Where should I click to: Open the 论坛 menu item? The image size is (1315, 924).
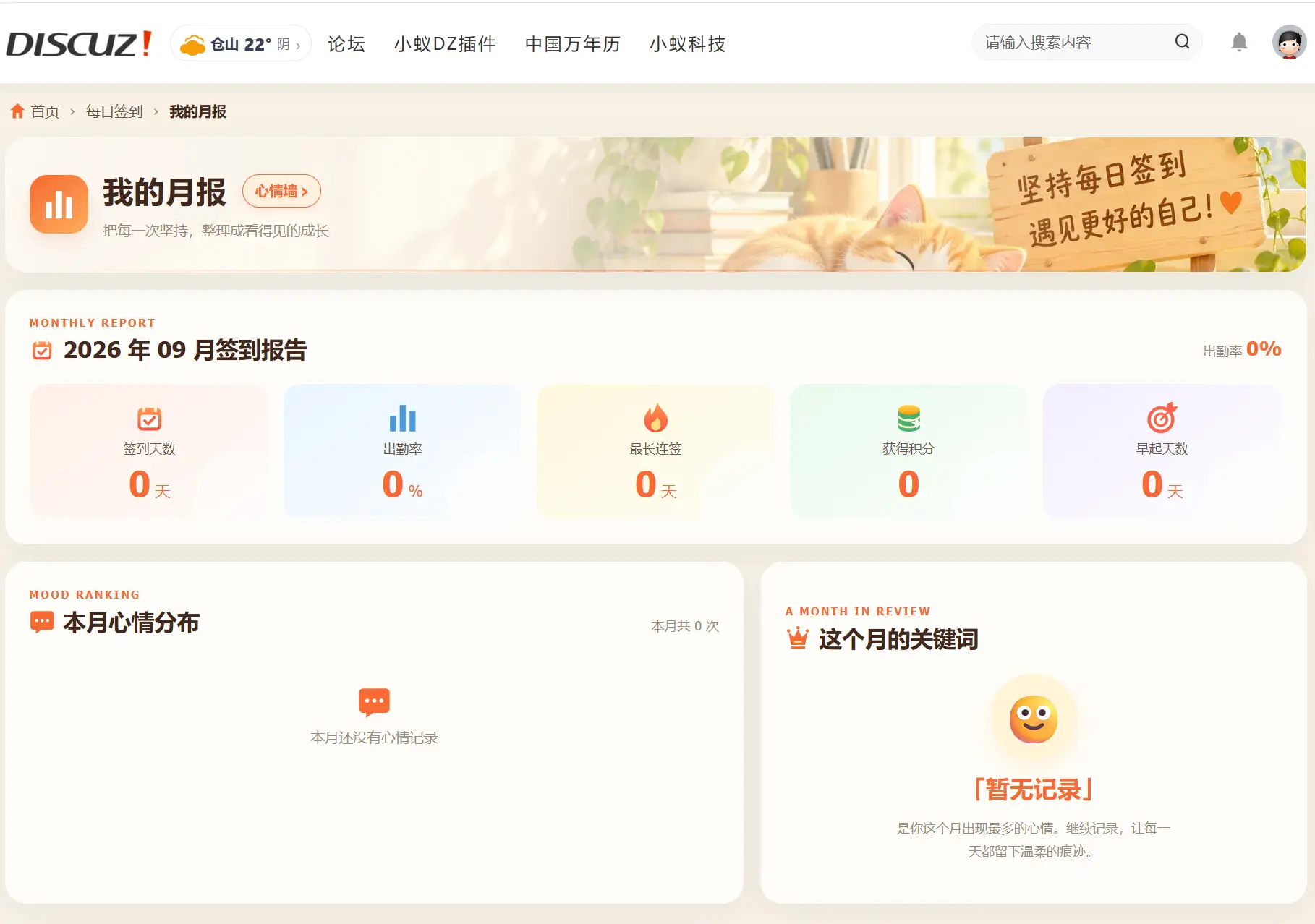click(346, 43)
